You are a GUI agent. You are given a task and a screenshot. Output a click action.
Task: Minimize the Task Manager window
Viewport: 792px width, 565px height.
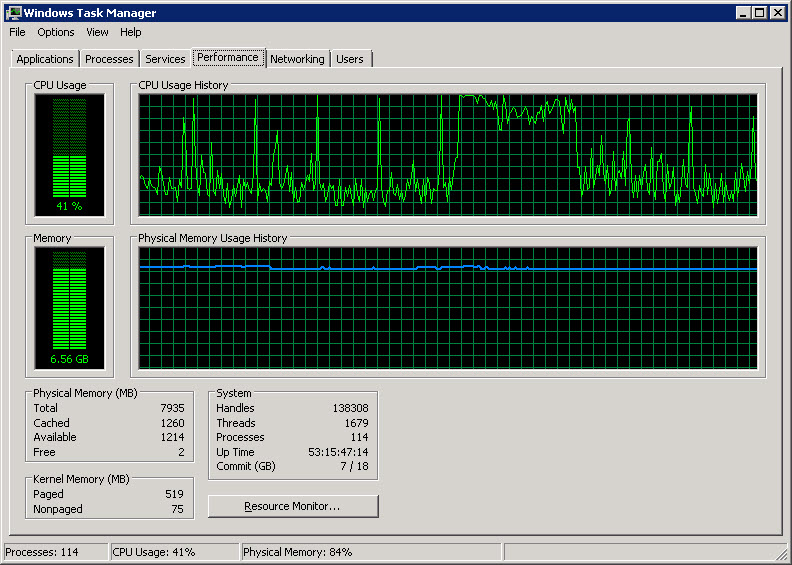742,13
